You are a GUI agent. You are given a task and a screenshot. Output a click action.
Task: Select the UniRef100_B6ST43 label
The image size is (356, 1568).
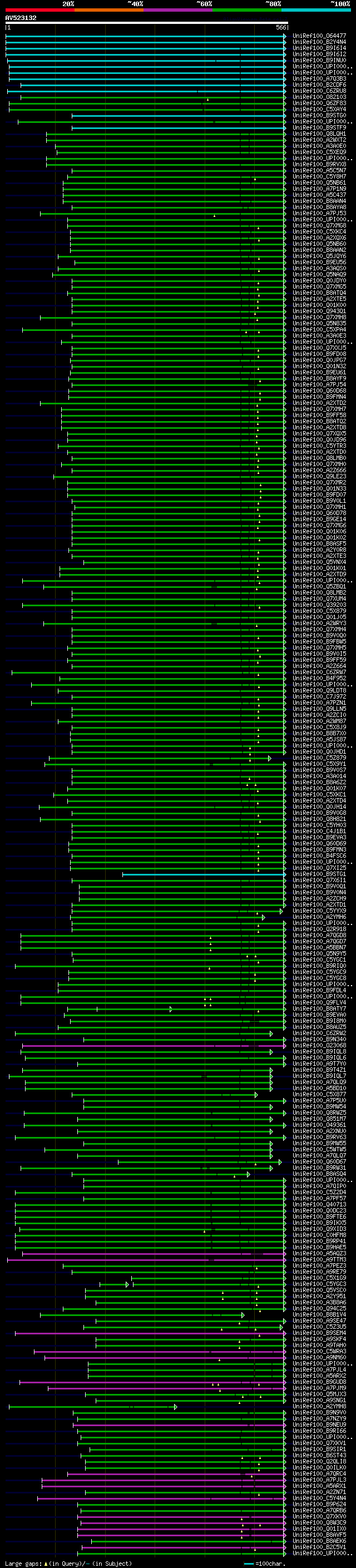pyautogui.click(x=319, y=1456)
